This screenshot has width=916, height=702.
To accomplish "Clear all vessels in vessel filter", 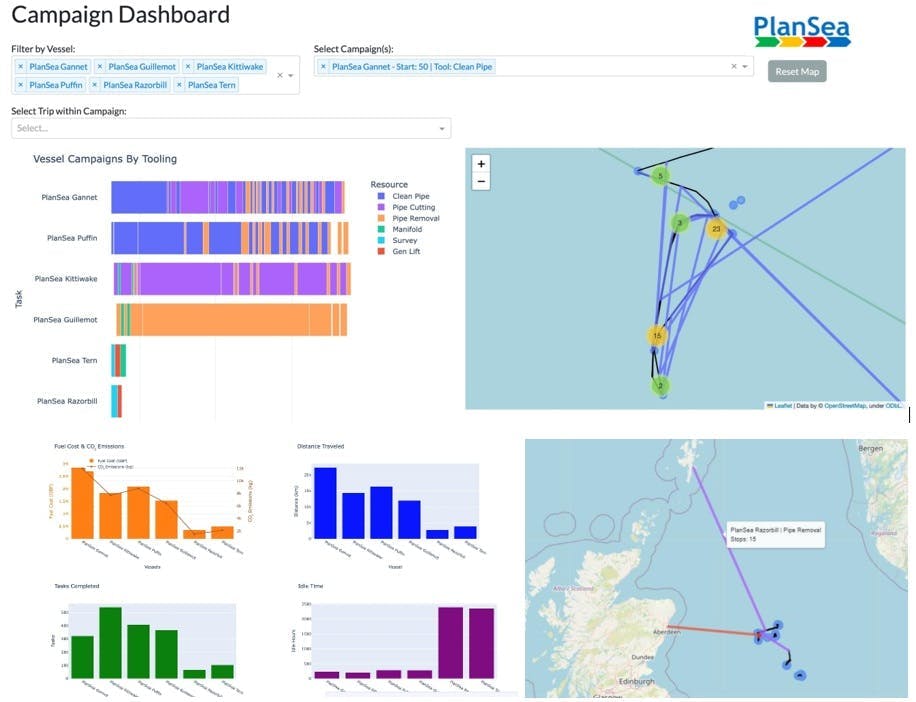I will (279, 76).
